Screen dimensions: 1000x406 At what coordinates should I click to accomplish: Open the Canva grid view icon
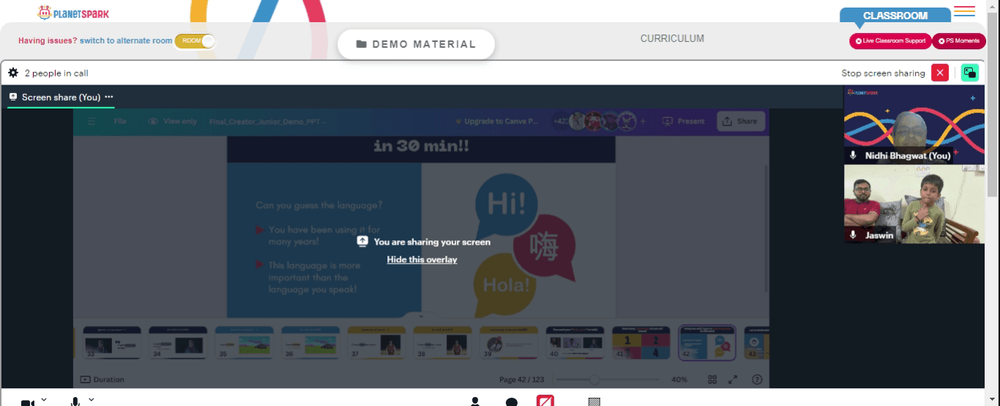pyautogui.click(x=712, y=379)
